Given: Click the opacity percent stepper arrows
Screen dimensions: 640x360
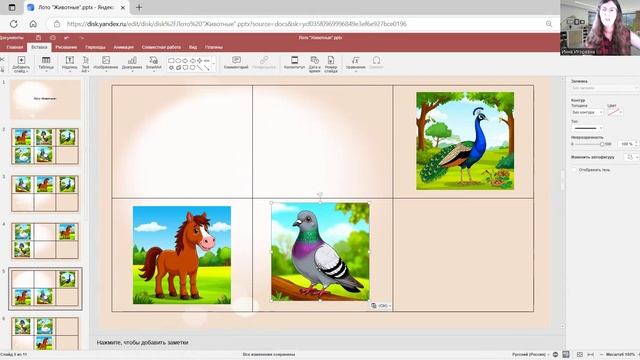Looking at the screenshot, I should [636, 144].
